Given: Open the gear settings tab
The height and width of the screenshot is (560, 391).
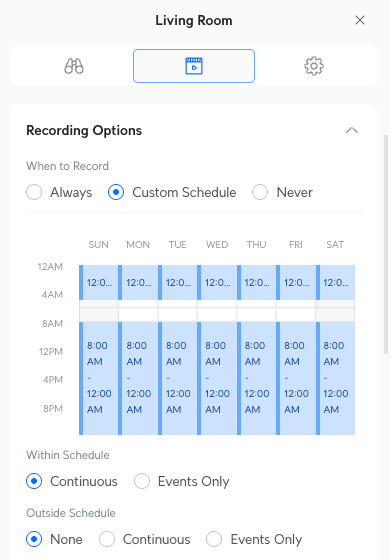Looking at the screenshot, I should click(314, 66).
